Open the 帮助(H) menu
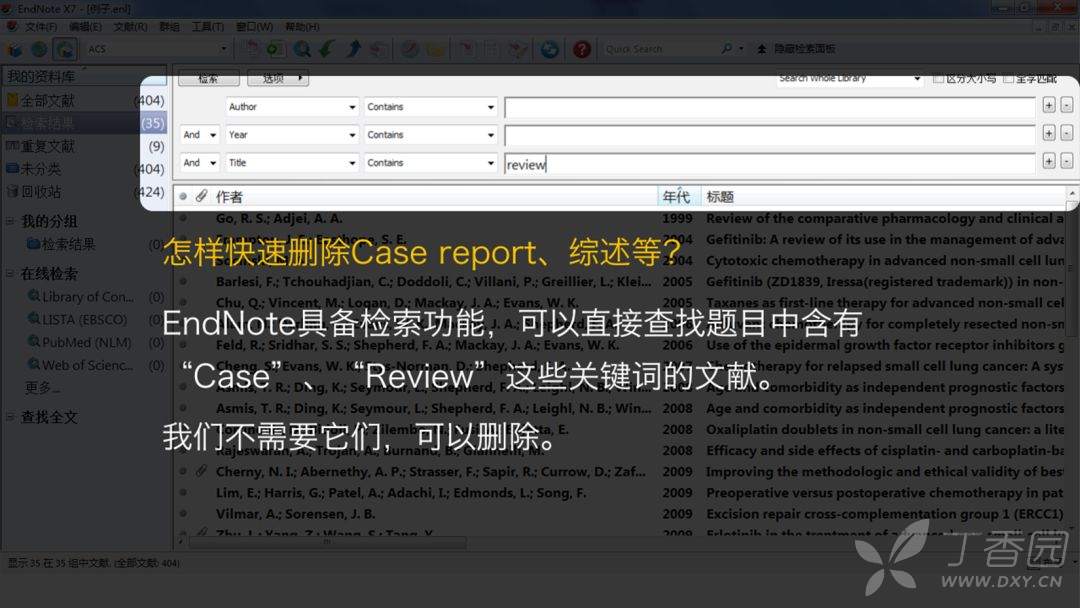Image resolution: width=1080 pixels, height=608 pixels. point(302,27)
